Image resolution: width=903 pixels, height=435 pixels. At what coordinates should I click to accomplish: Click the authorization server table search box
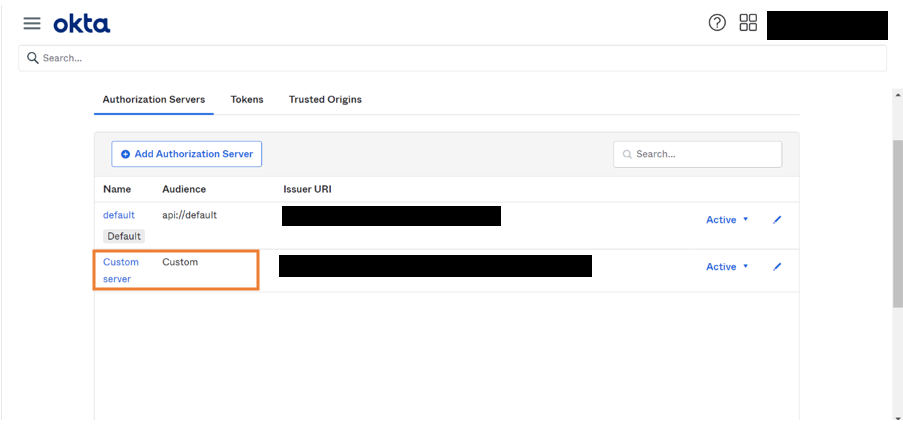(x=698, y=154)
